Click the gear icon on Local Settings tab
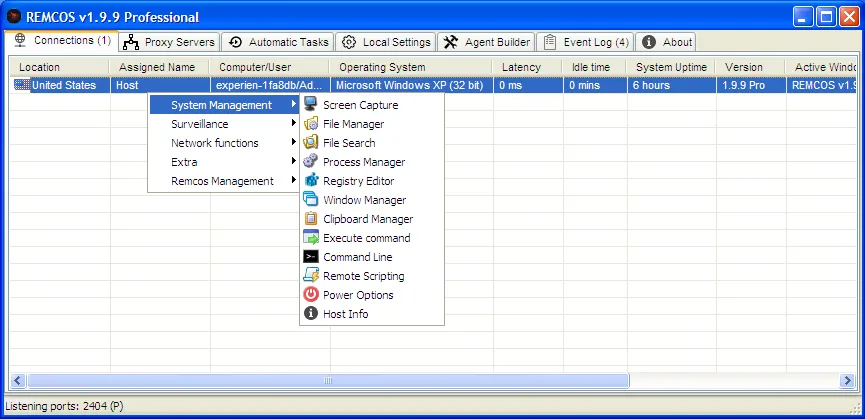 coord(349,42)
